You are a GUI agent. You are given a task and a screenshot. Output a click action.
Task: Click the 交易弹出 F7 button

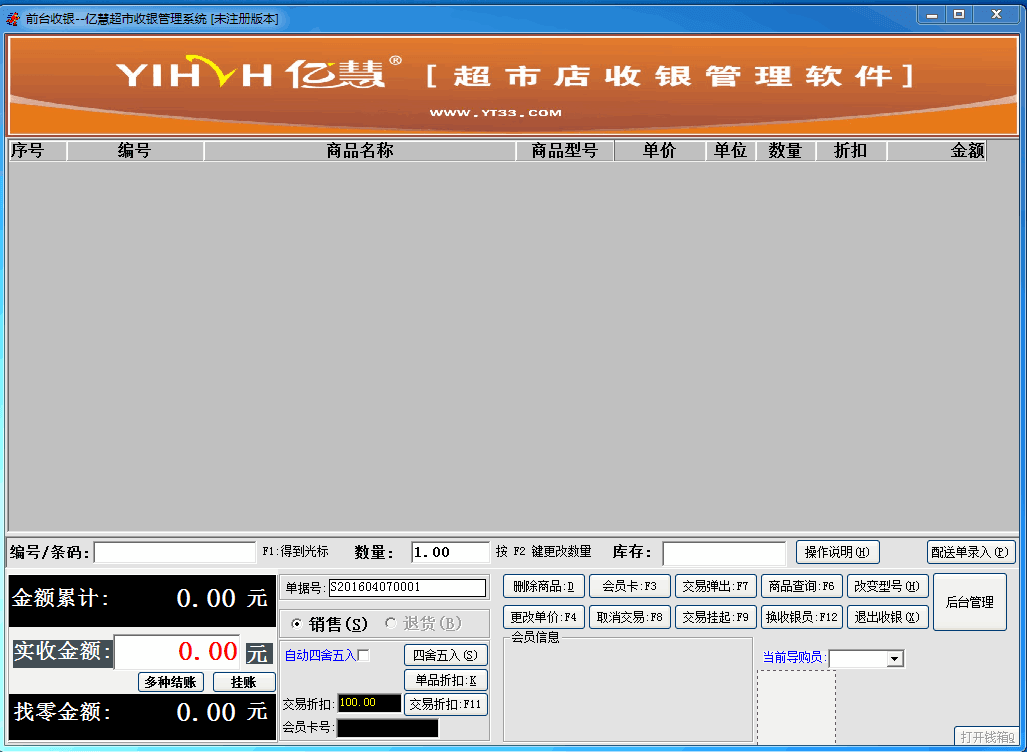click(715, 586)
